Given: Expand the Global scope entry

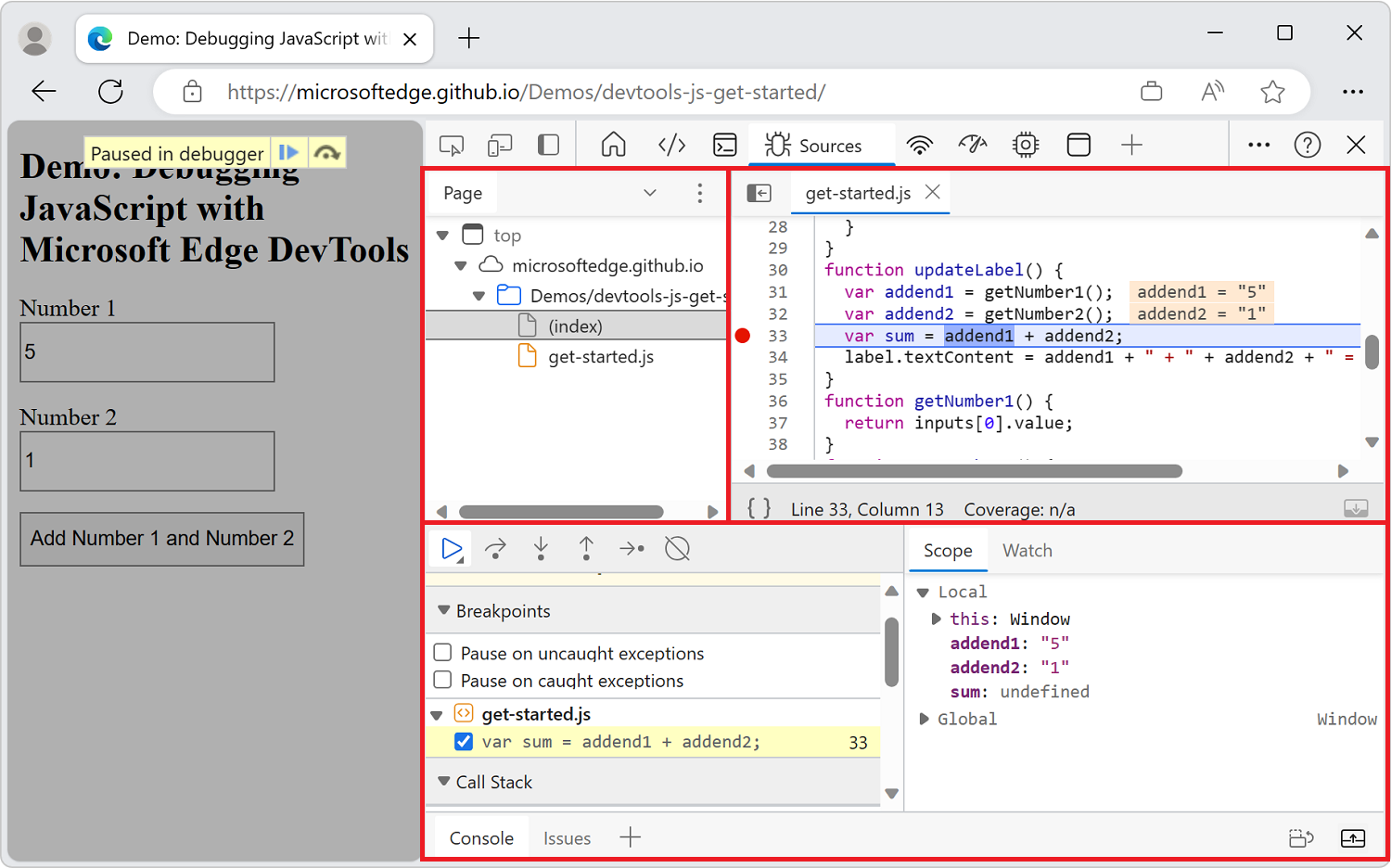Looking at the screenshot, I should 923,718.
